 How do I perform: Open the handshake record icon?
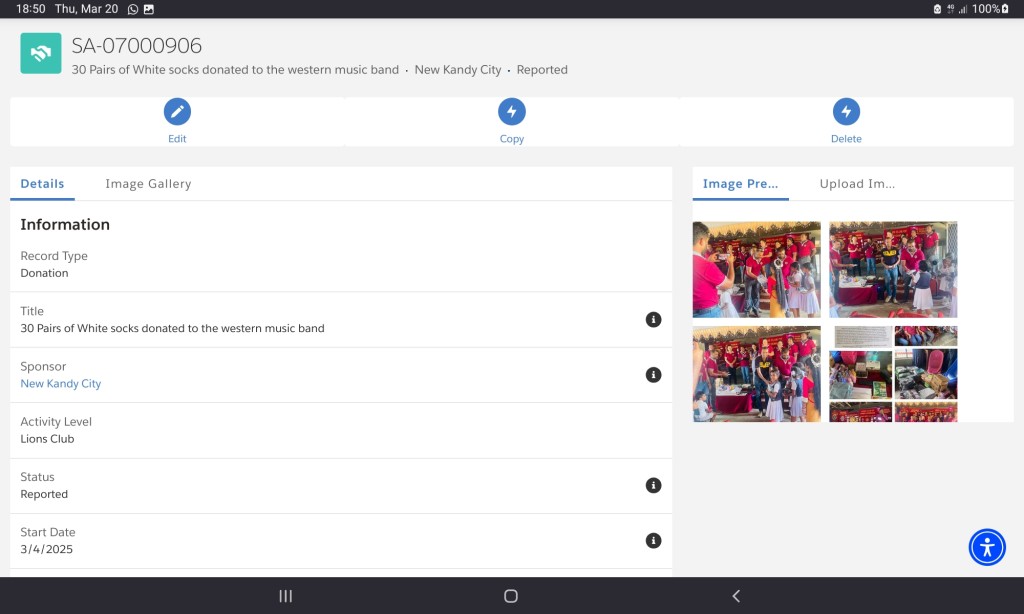coord(40,53)
